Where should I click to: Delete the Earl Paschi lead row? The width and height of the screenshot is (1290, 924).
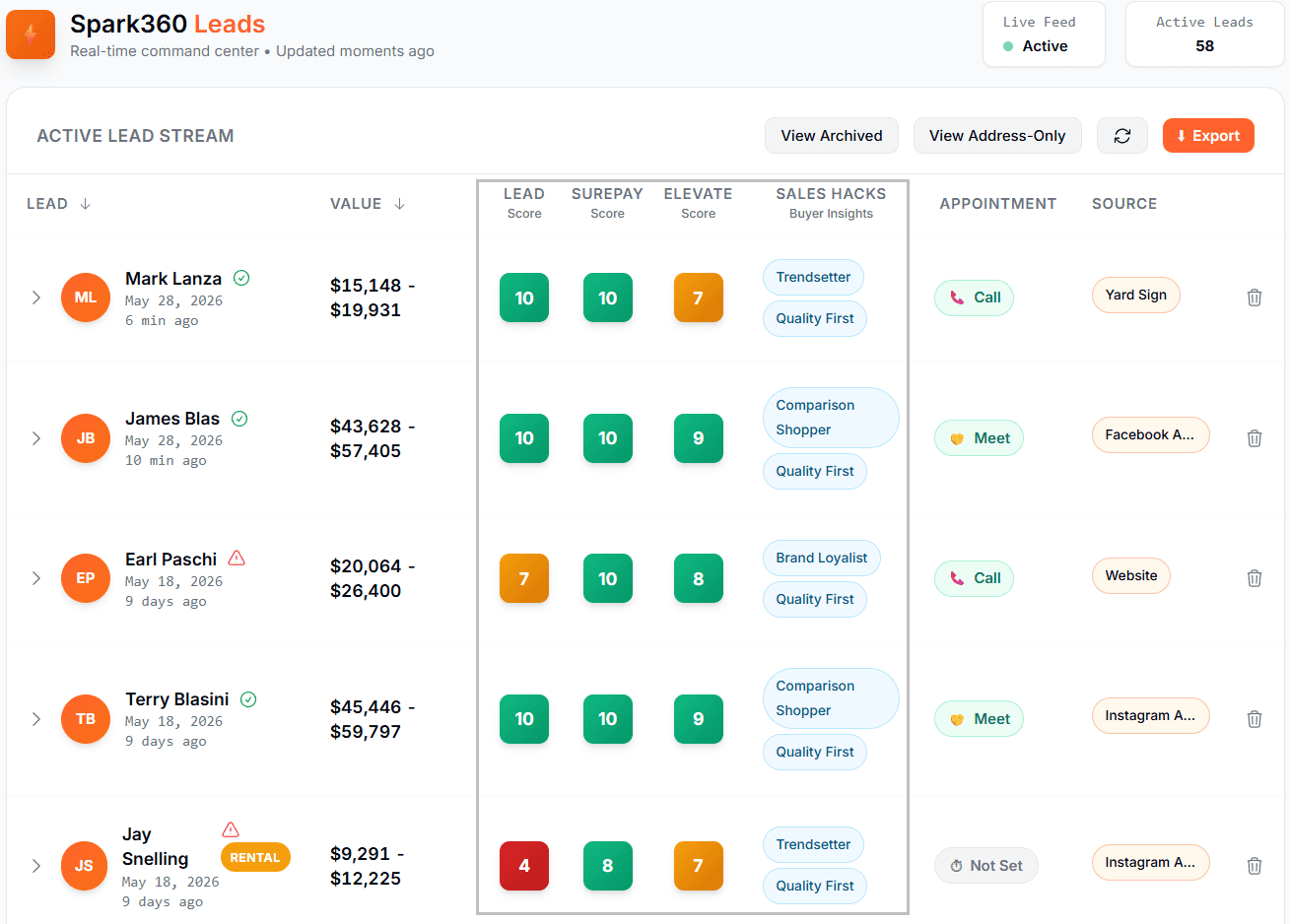[x=1255, y=578]
